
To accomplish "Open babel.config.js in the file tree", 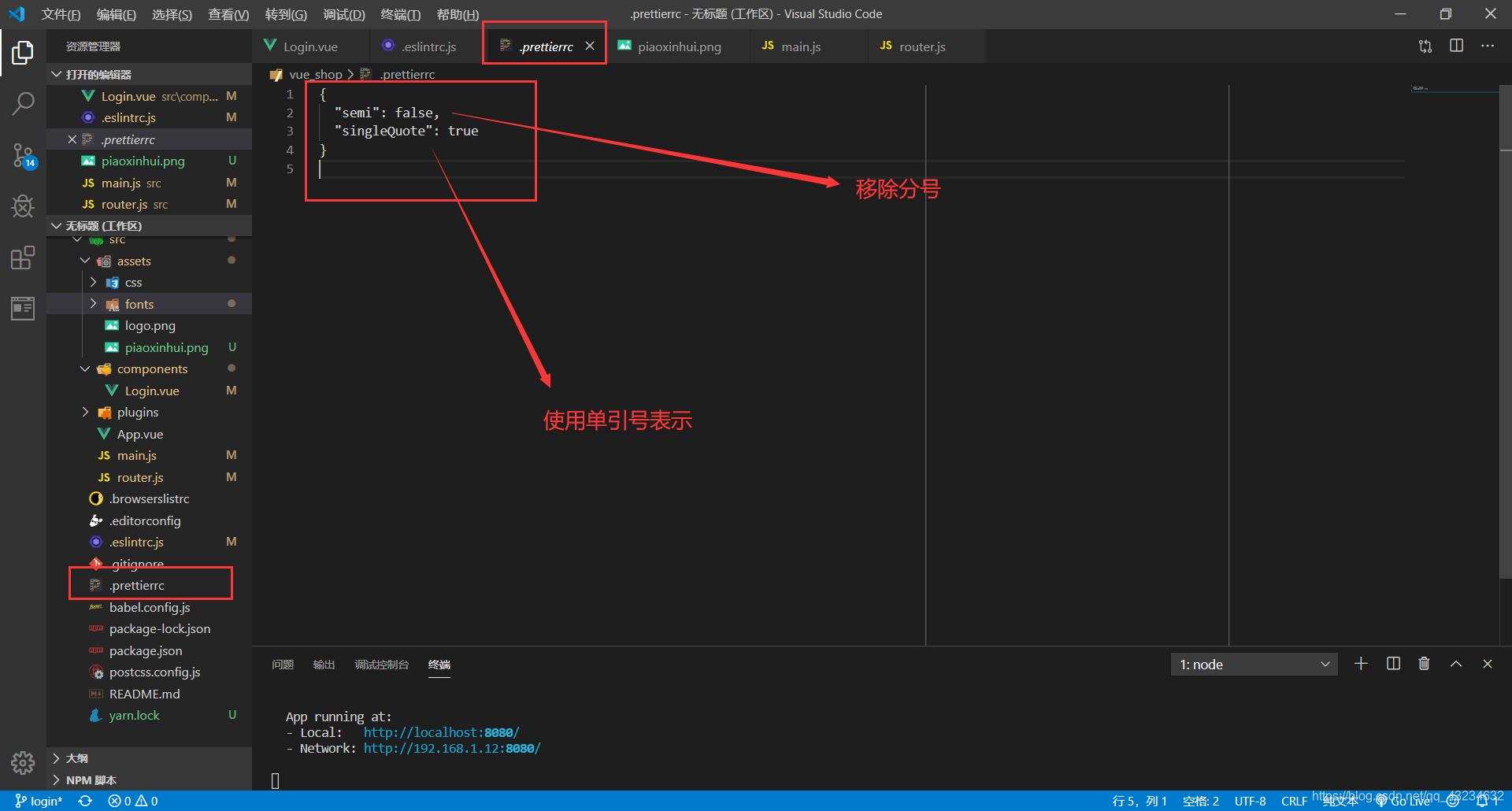I will [150, 607].
